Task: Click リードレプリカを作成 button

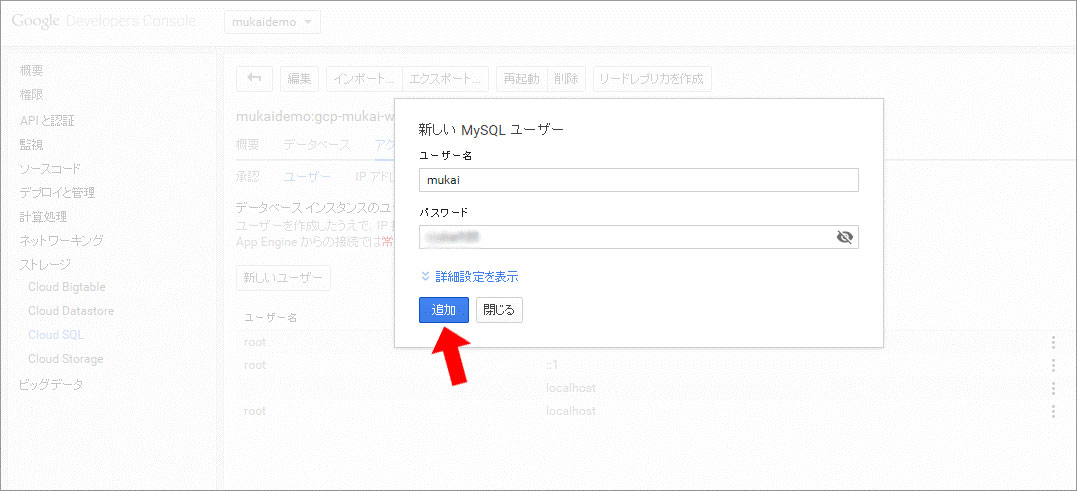Action: (652, 79)
